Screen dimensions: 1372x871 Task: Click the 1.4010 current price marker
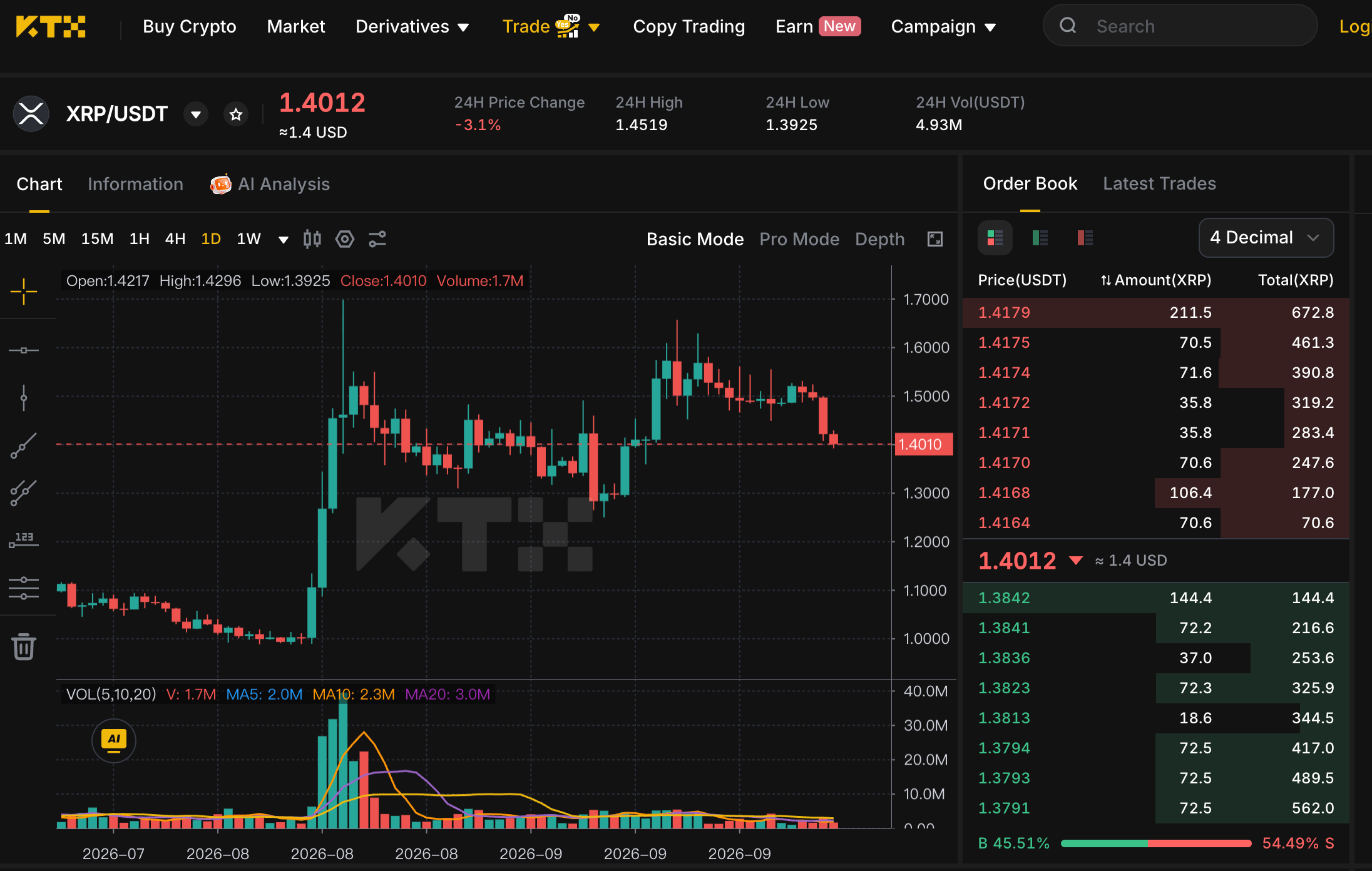click(924, 444)
